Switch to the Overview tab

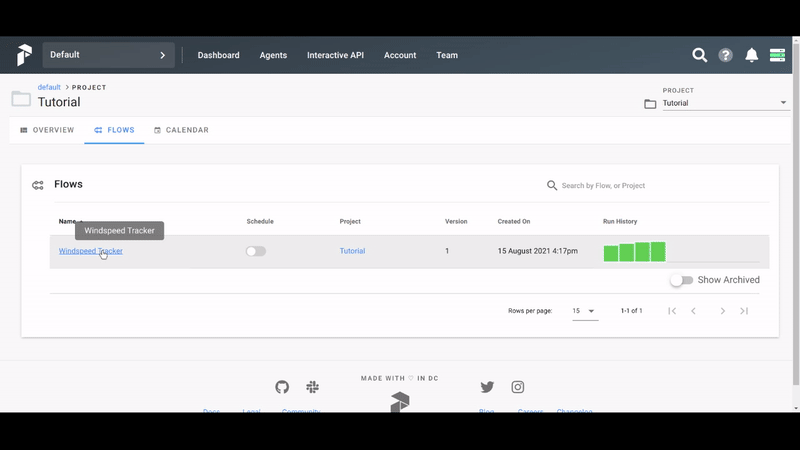47,130
